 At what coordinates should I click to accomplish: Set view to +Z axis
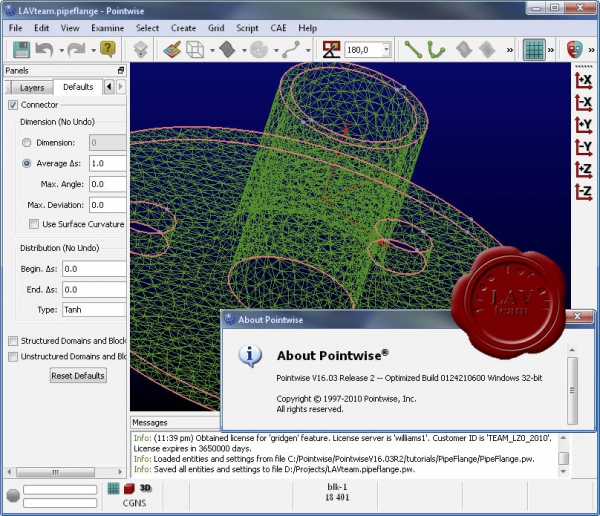click(584, 170)
